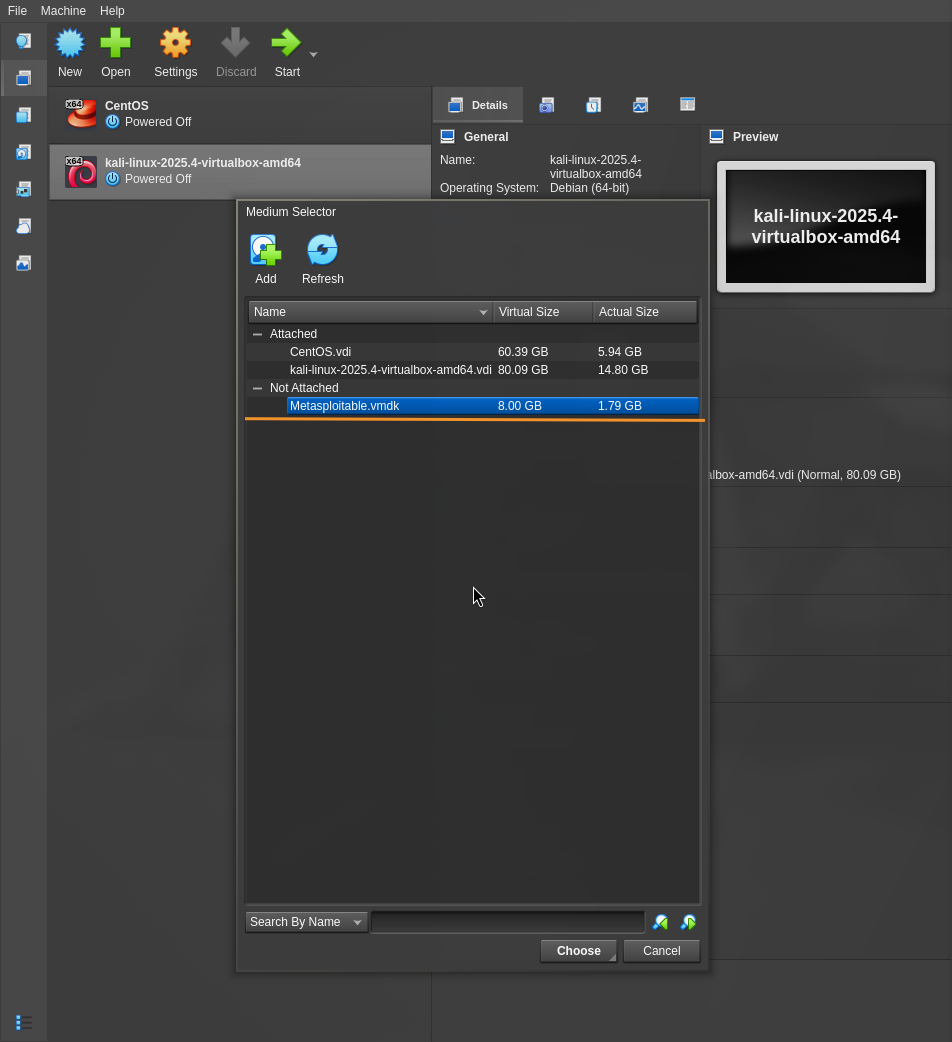
Task: Click the 60.39 GB virtual size cell
Action: point(523,352)
